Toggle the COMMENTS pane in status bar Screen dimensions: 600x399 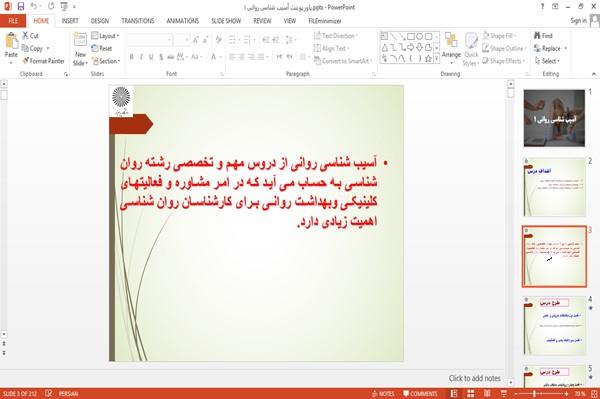(420, 394)
